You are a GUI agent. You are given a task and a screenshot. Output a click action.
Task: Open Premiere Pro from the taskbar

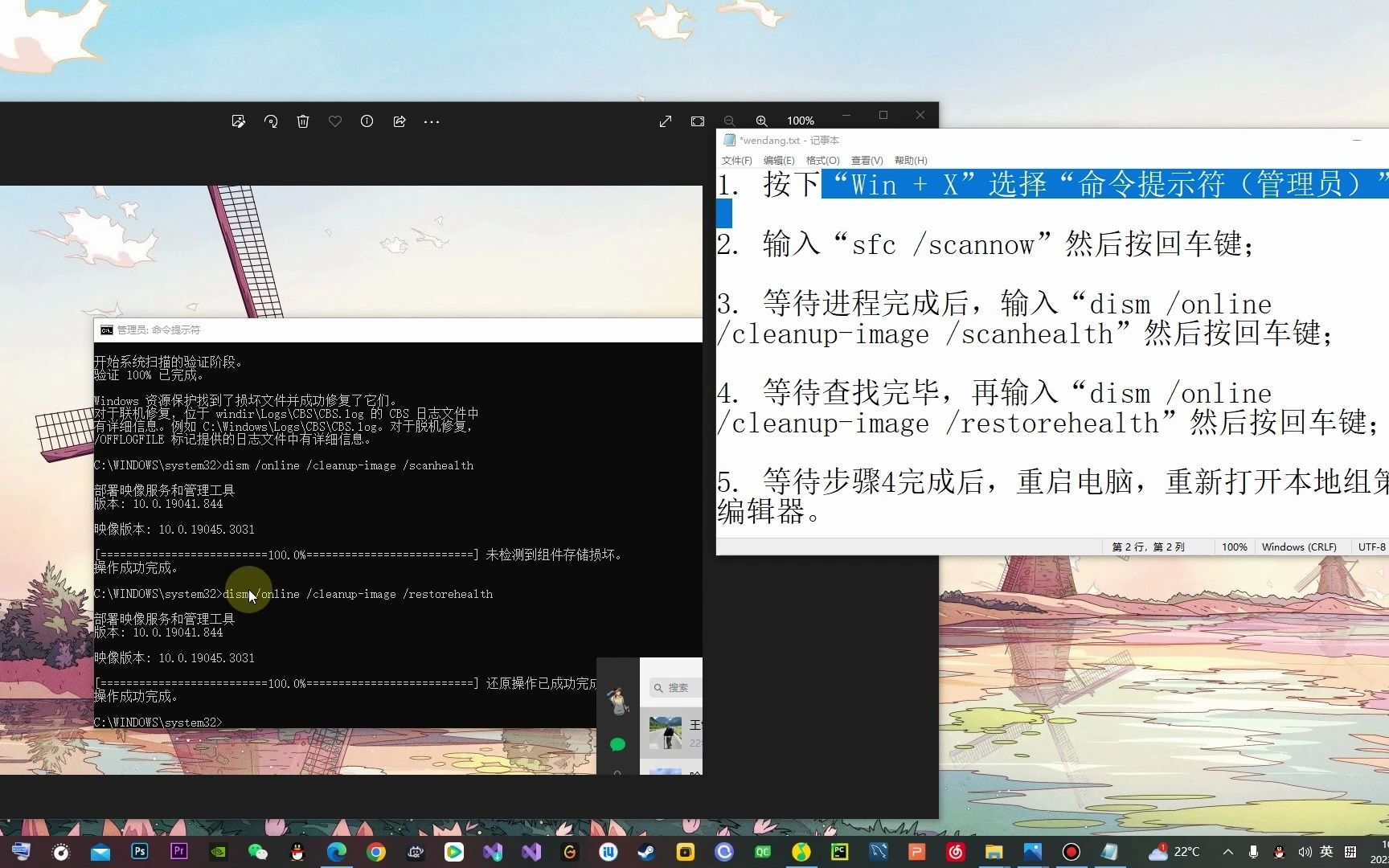(178, 852)
